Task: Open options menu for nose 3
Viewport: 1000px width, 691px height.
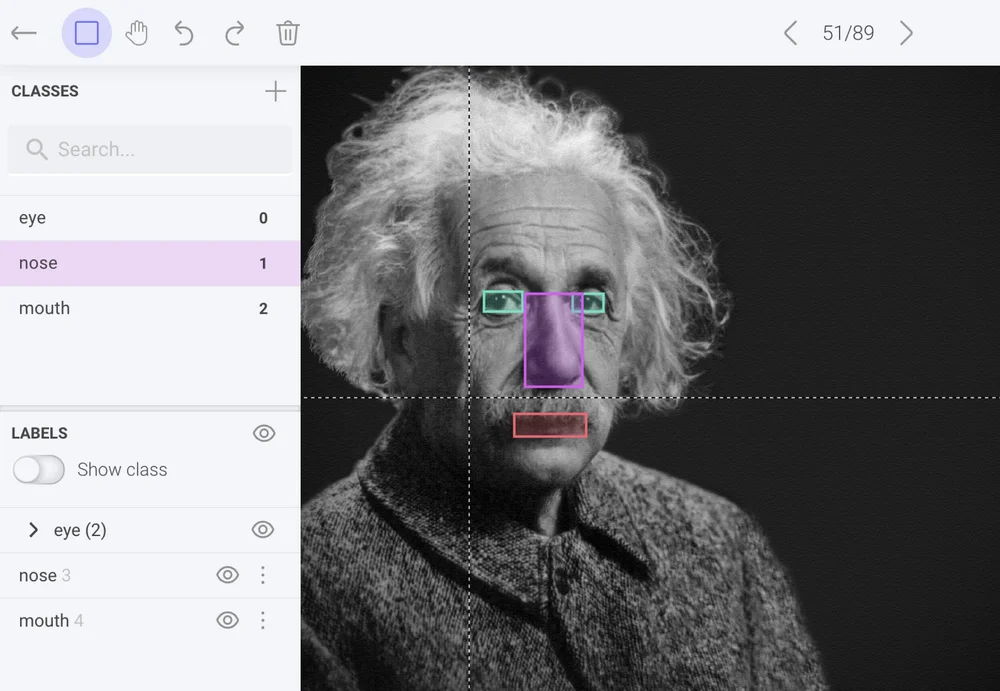Action: tap(263, 575)
